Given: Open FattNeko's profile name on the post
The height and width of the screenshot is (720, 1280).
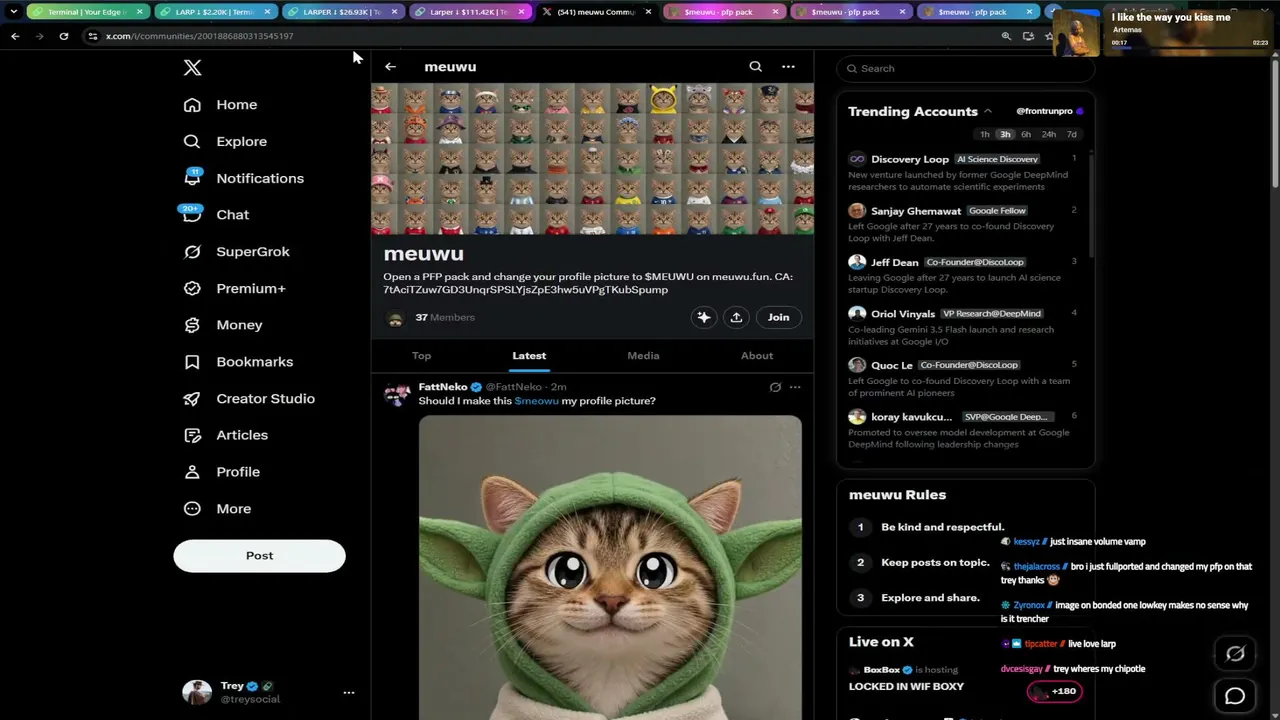Looking at the screenshot, I should click(443, 387).
